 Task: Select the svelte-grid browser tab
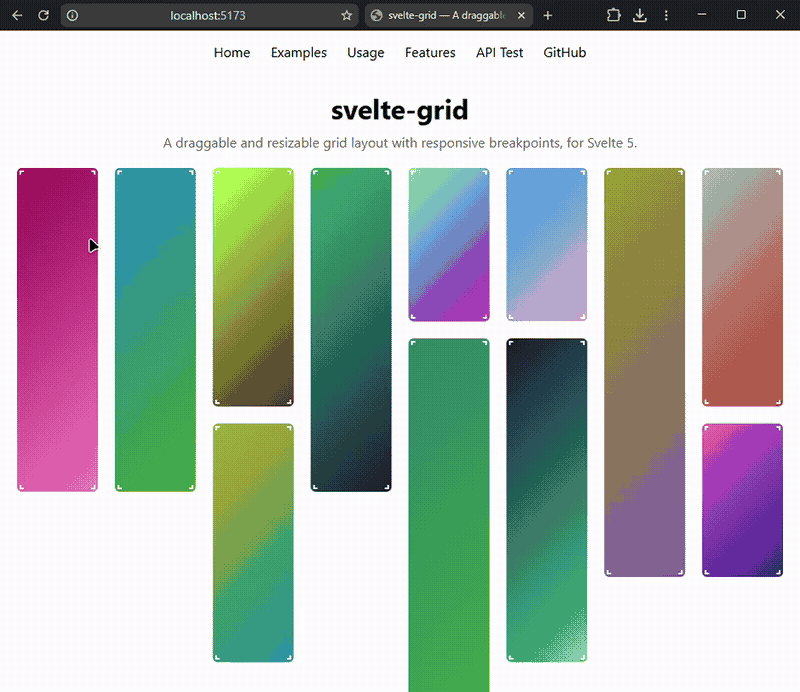point(449,15)
